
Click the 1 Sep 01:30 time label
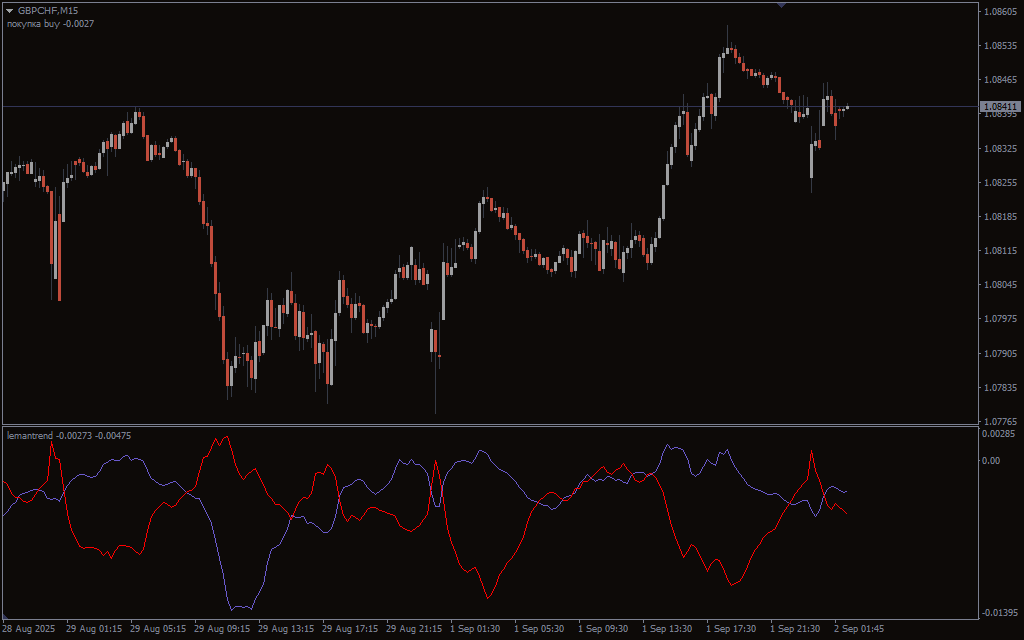[475, 629]
